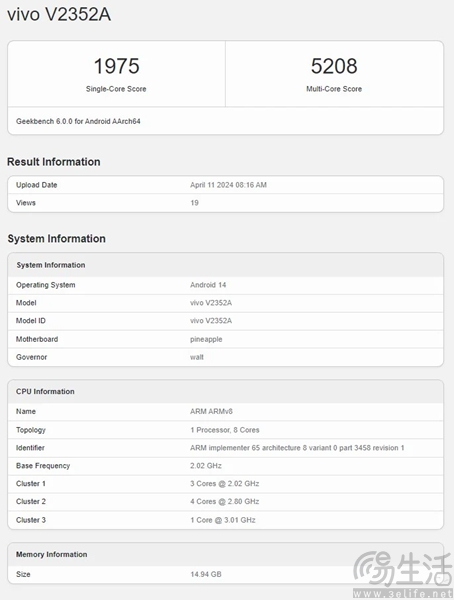Viewport: 454px width, 600px height.
Task: Select the single-core score 1975
Action: pyautogui.click(x=116, y=66)
